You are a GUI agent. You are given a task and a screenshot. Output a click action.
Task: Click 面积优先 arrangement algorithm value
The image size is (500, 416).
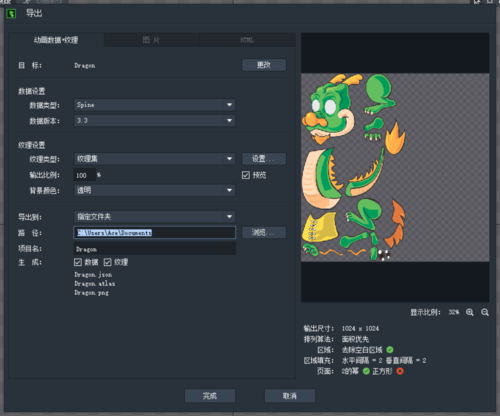coord(355,339)
